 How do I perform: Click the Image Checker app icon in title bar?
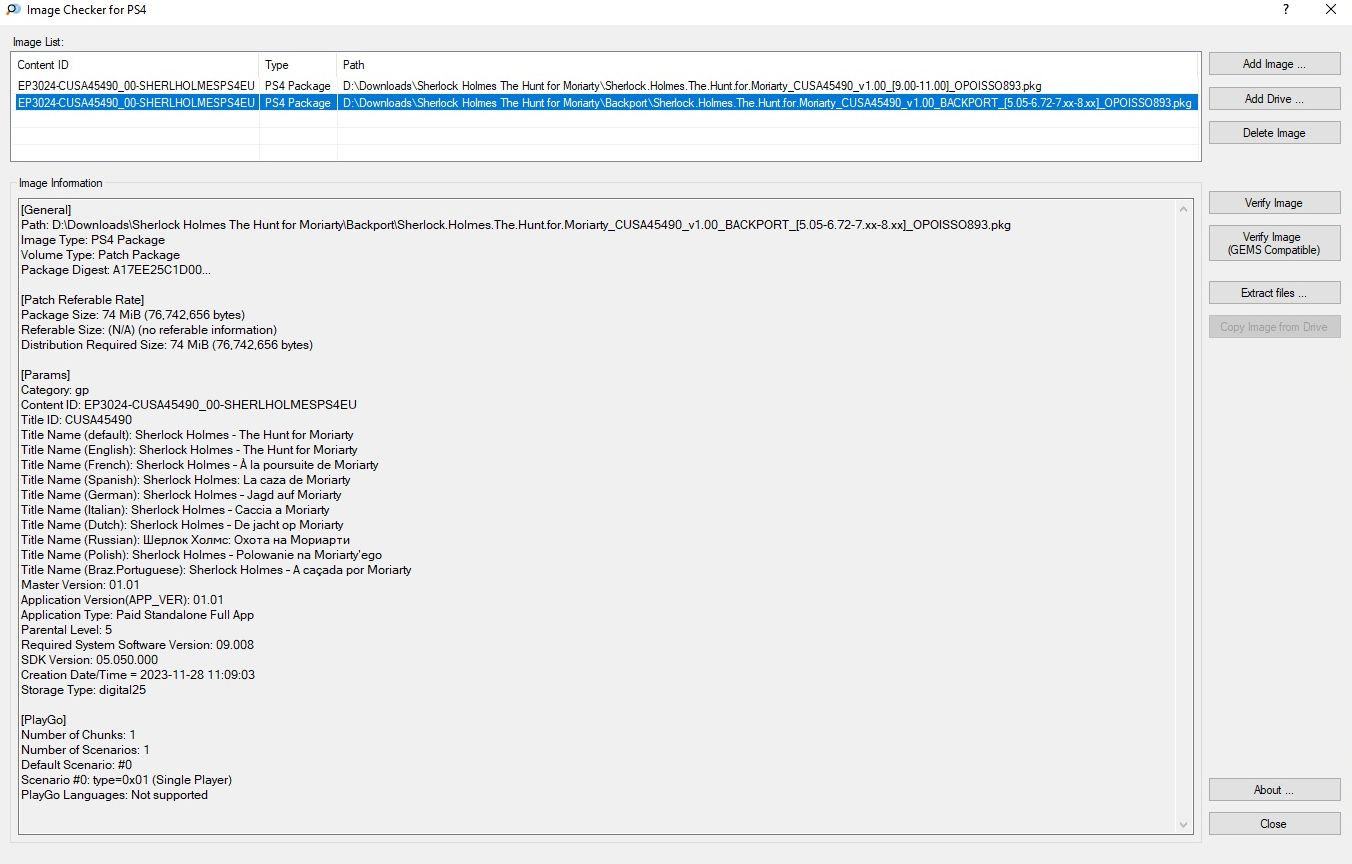coord(13,9)
